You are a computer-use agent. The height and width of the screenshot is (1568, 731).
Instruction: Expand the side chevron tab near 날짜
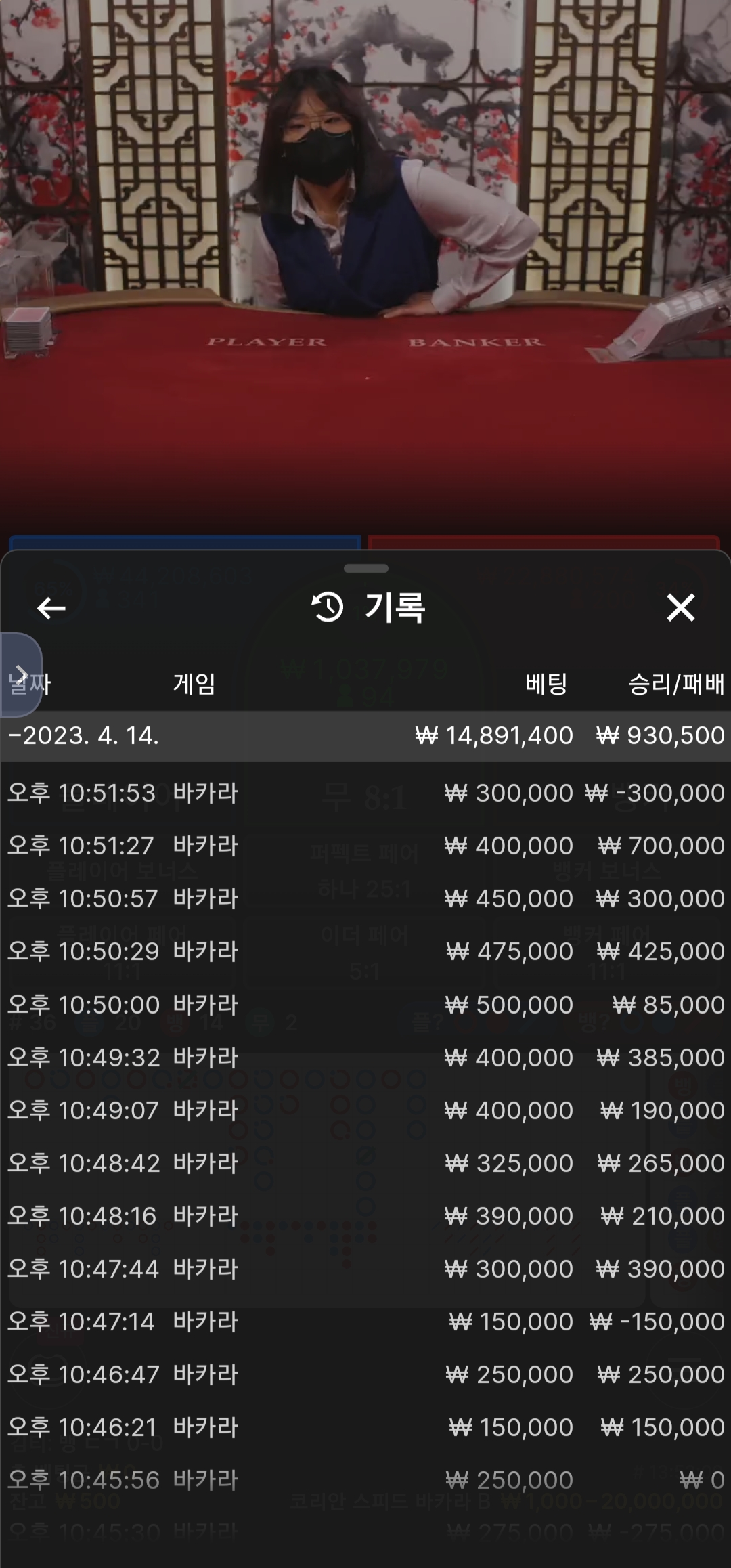(x=21, y=674)
